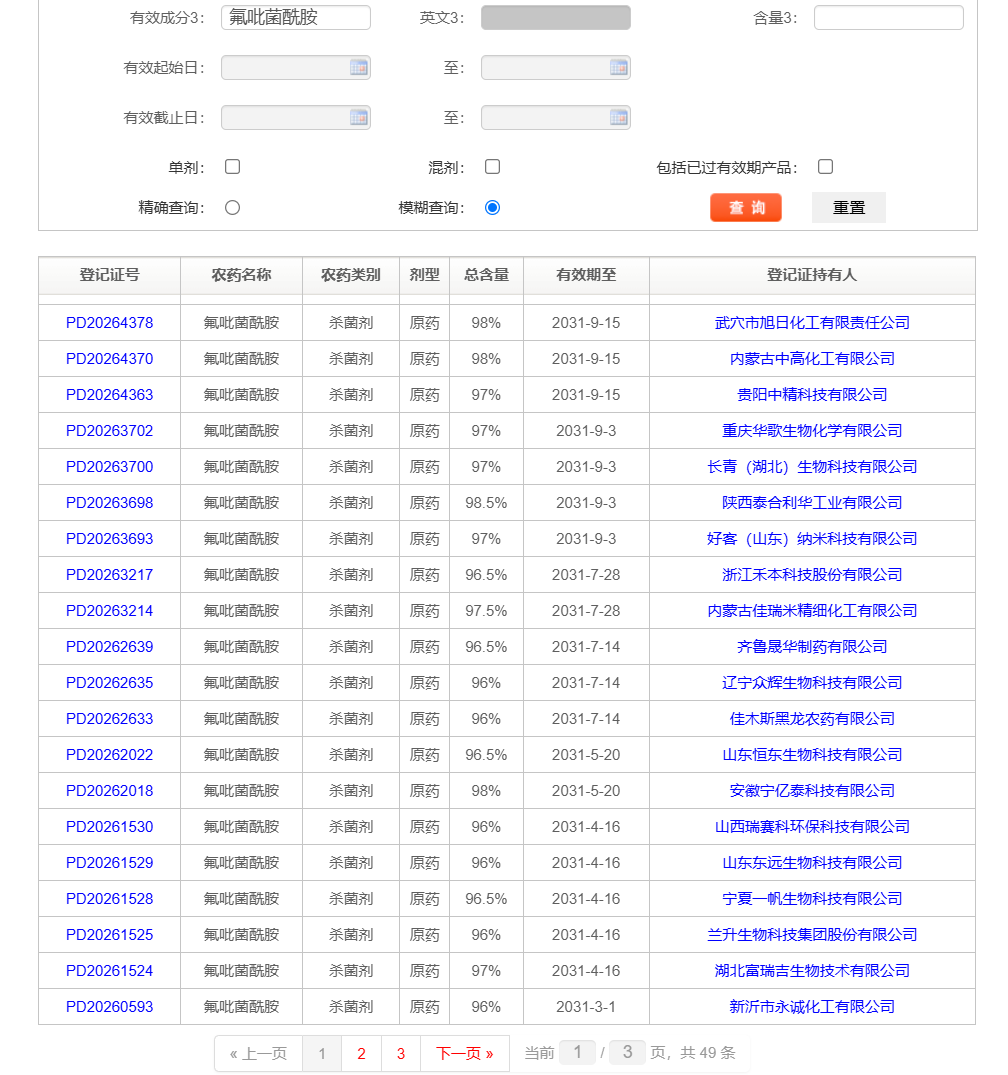Open holder 长青（湖北）生物科技有限公司
The height and width of the screenshot is (1075, 1008).
(812, 467)
